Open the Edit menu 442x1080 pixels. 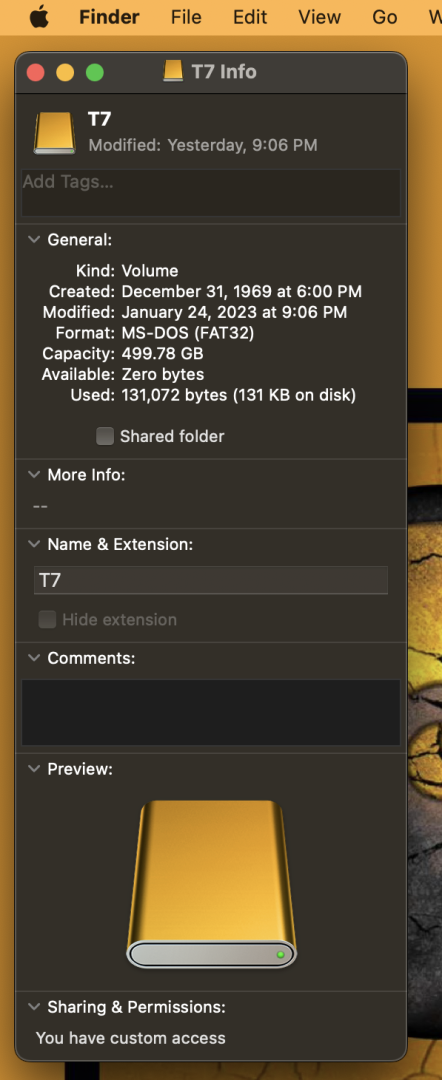coord(250,17)
